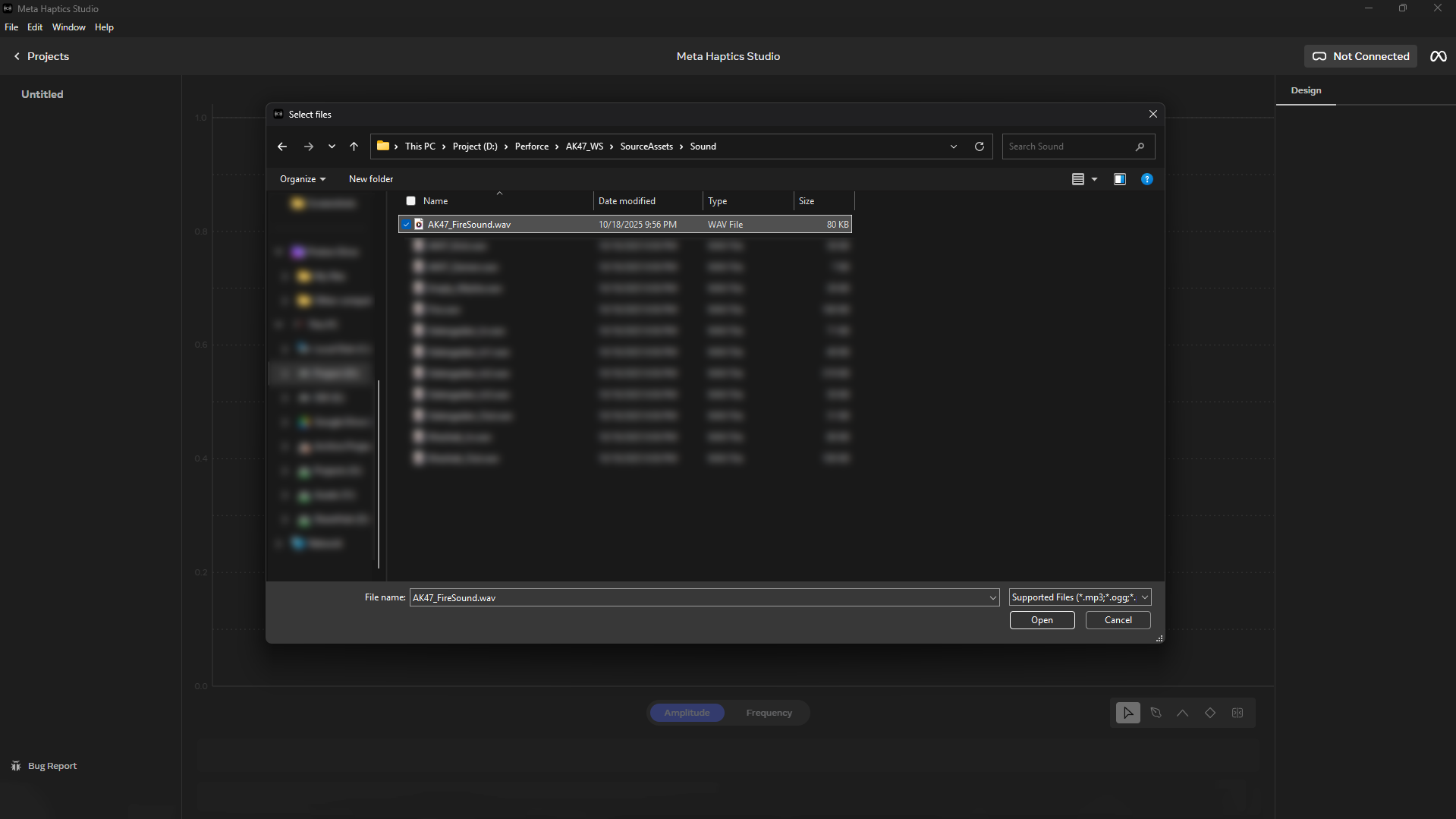This screenshot has width=1456, height=819.
Task: Open the recent locations dropdown
Action: point(332,146)
